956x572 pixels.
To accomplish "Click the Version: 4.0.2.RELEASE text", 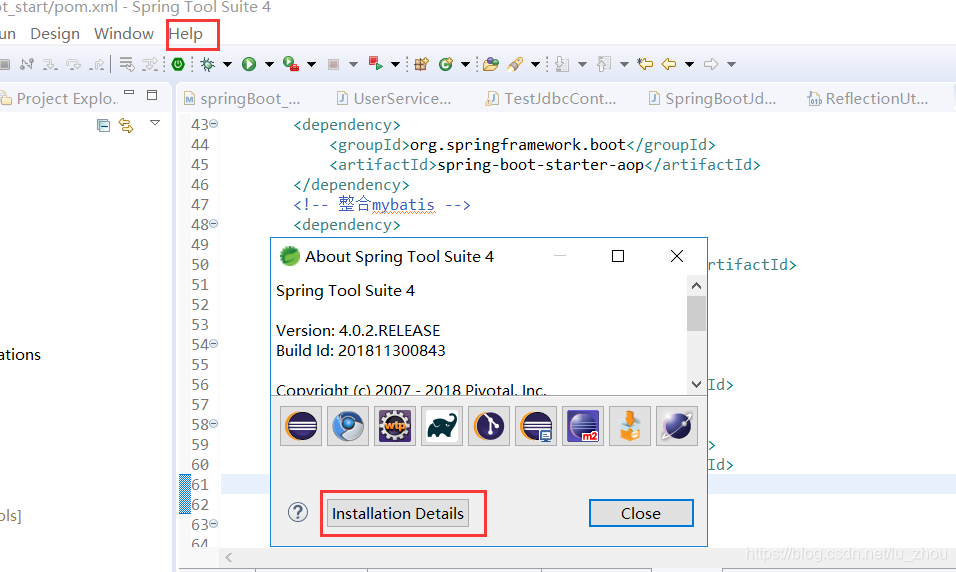I will coord(358,331).
